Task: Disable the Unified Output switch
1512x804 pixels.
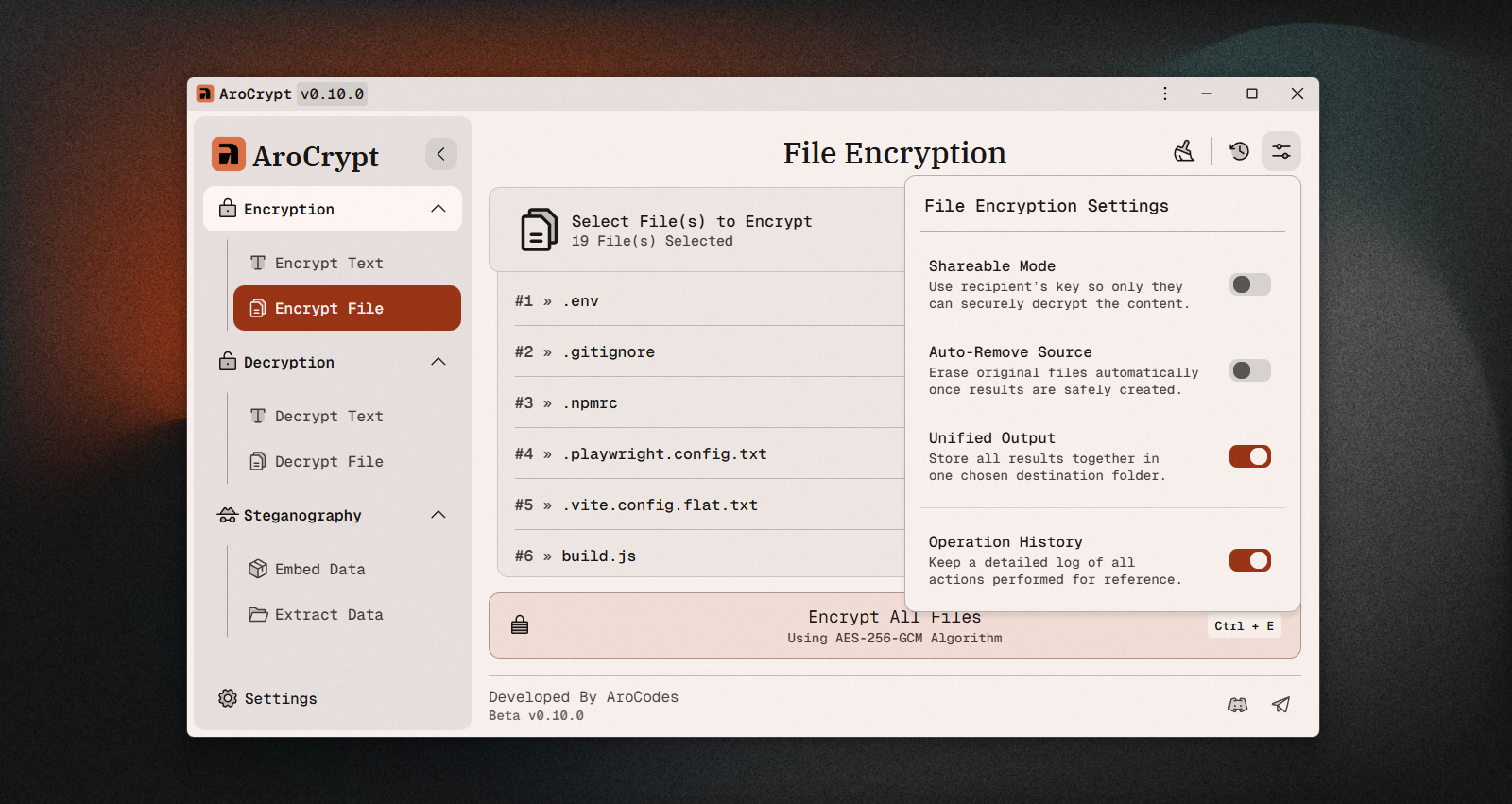Action: click(x=1250, y=456)
